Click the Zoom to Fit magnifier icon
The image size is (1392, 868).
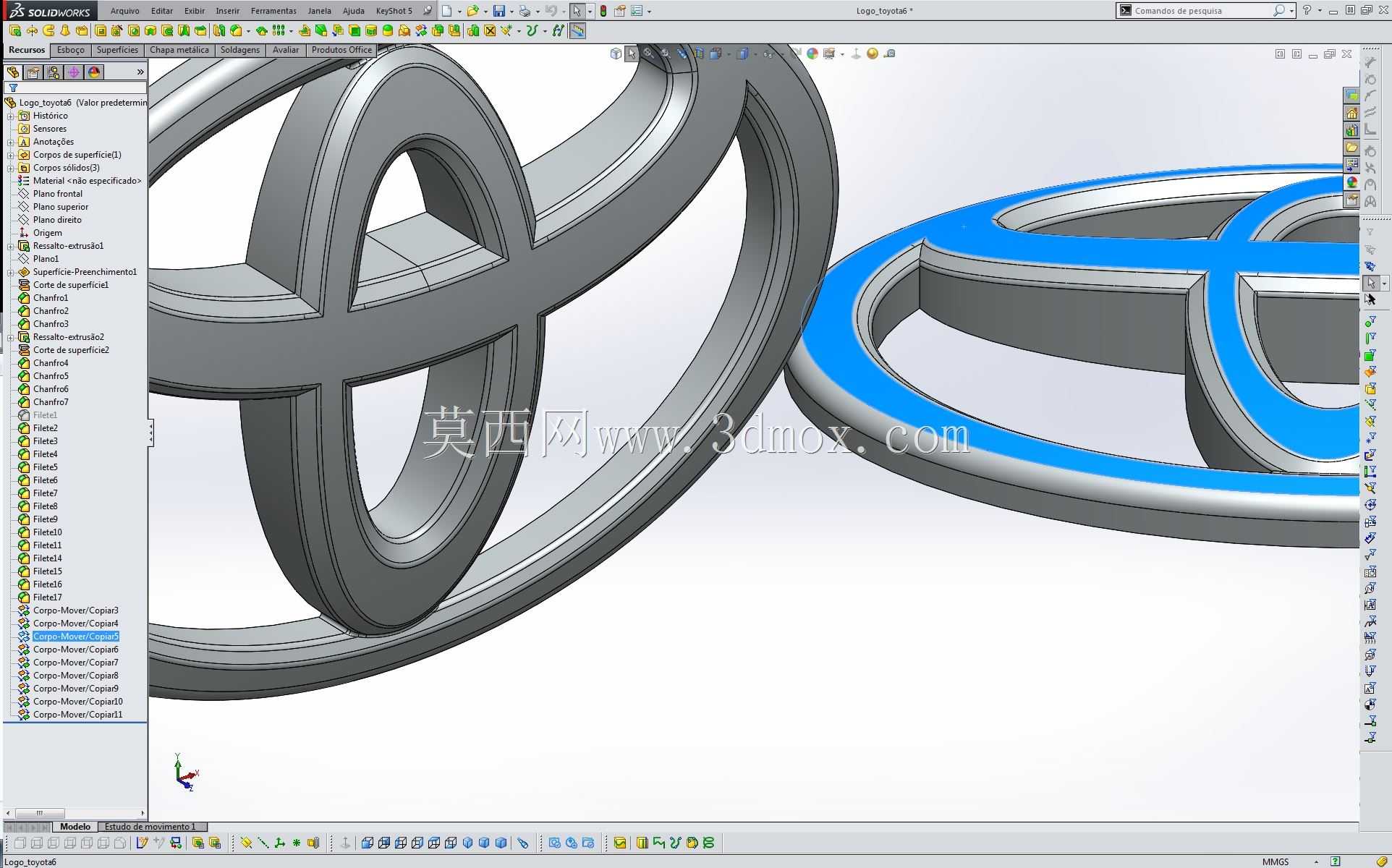click(648, 54)
